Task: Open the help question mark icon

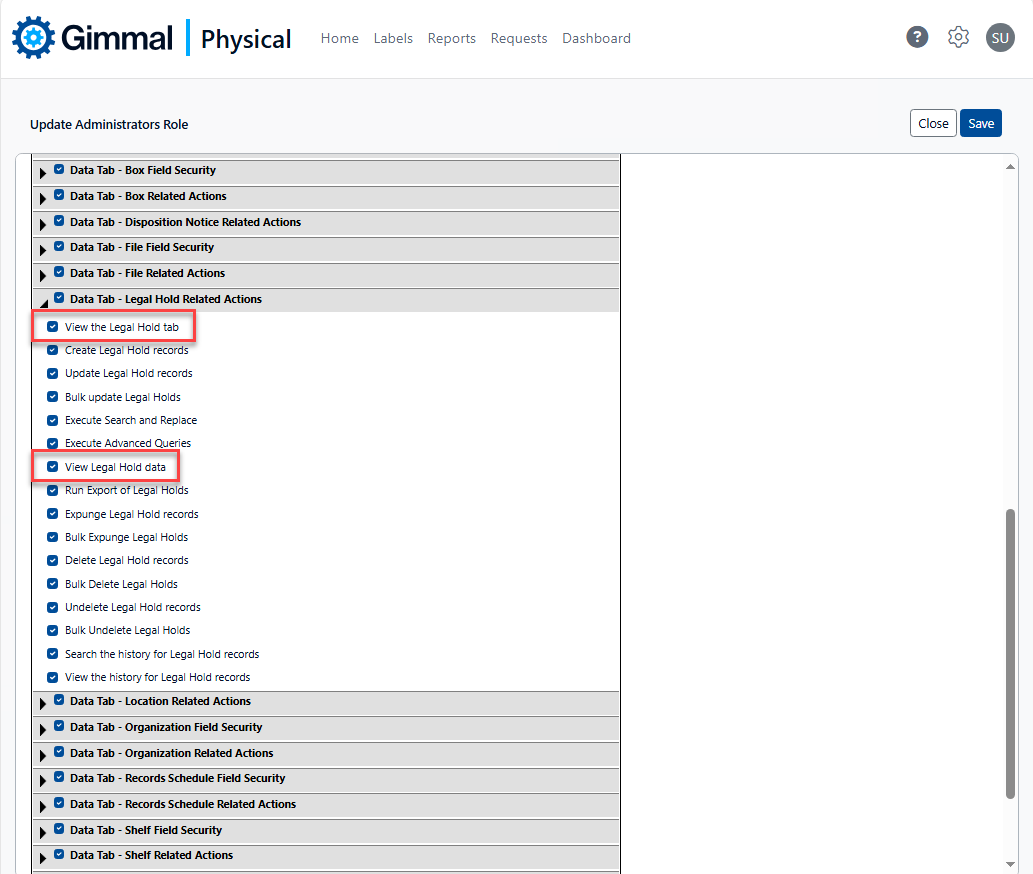Action: coord(917,37)
